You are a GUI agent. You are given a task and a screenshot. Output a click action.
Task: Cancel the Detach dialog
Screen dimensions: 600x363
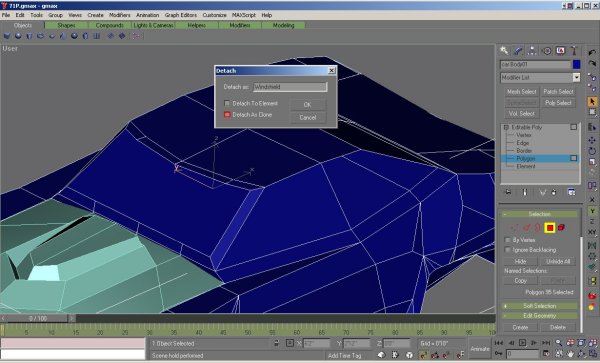click(308, 117)
